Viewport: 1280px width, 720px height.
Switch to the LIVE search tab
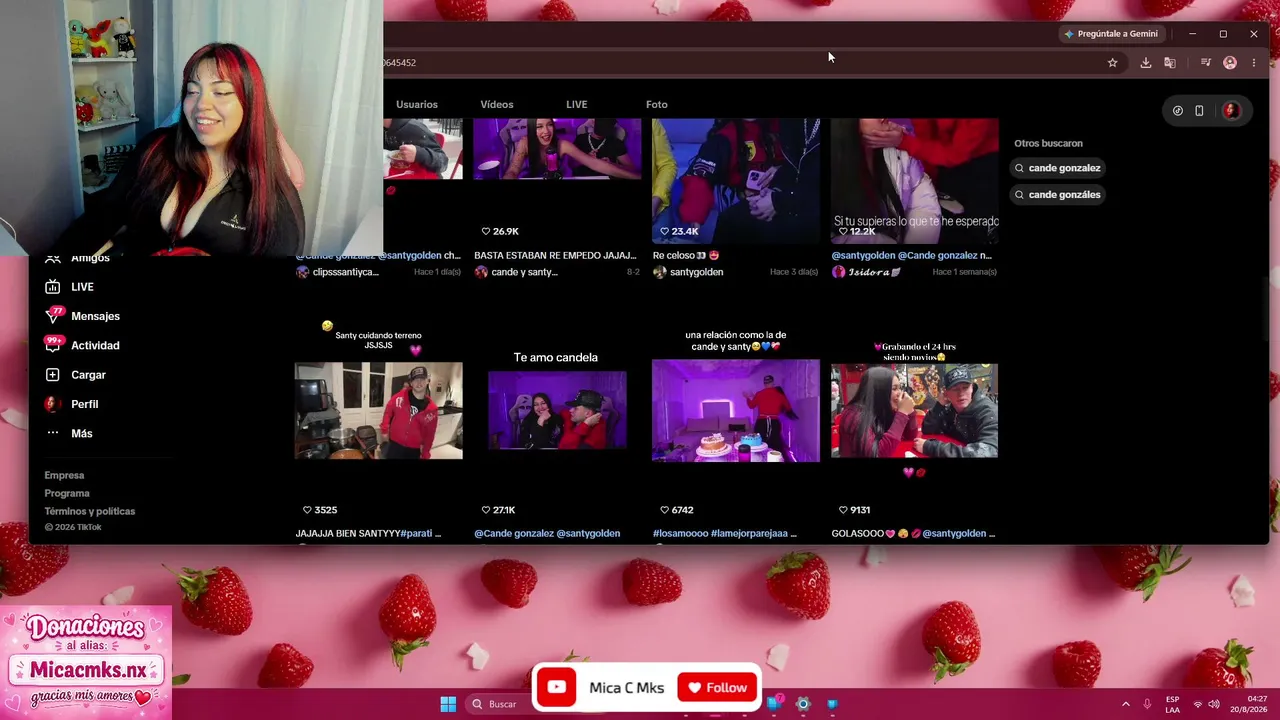pyautogui.click(x=577, y=104)
